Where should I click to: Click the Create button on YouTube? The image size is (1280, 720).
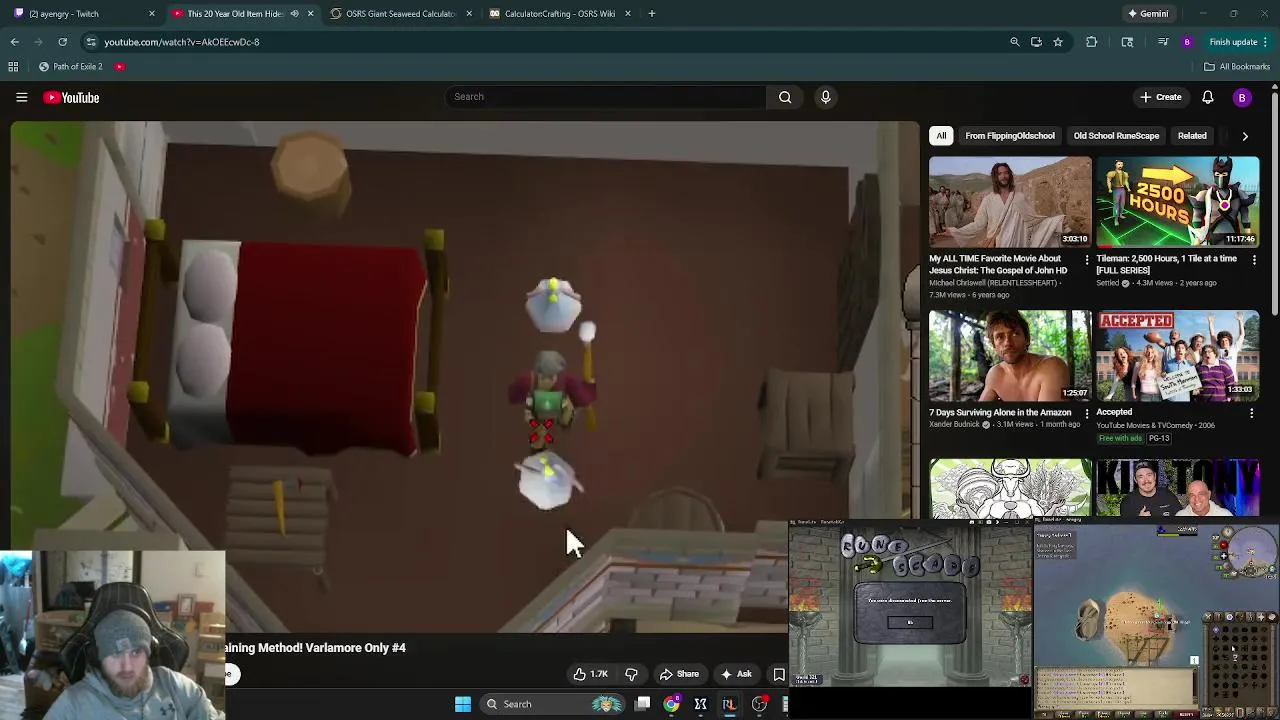pyautogui.click(x=1160, y=97)
